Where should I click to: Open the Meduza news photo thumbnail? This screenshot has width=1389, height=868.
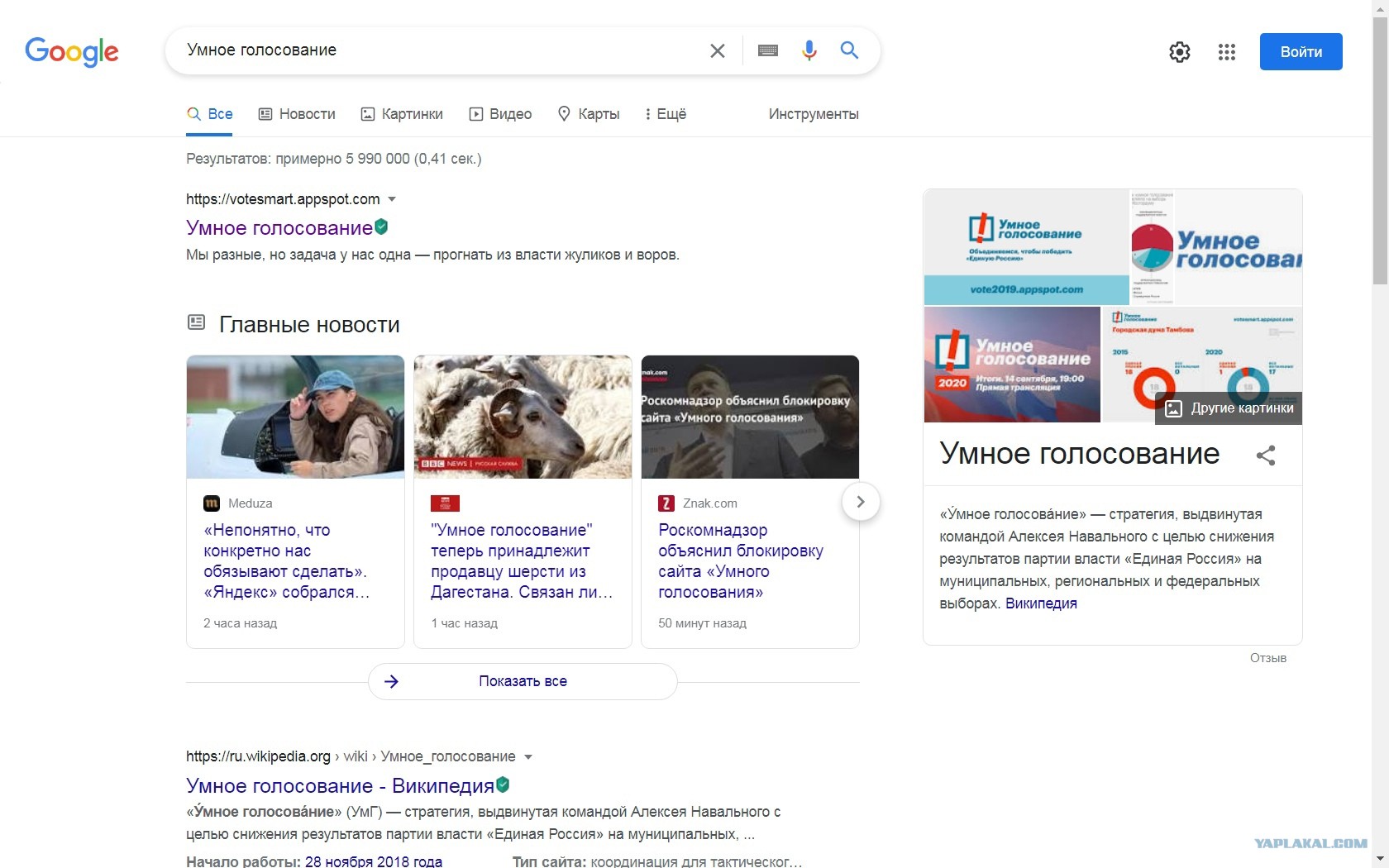pos(295,417)
